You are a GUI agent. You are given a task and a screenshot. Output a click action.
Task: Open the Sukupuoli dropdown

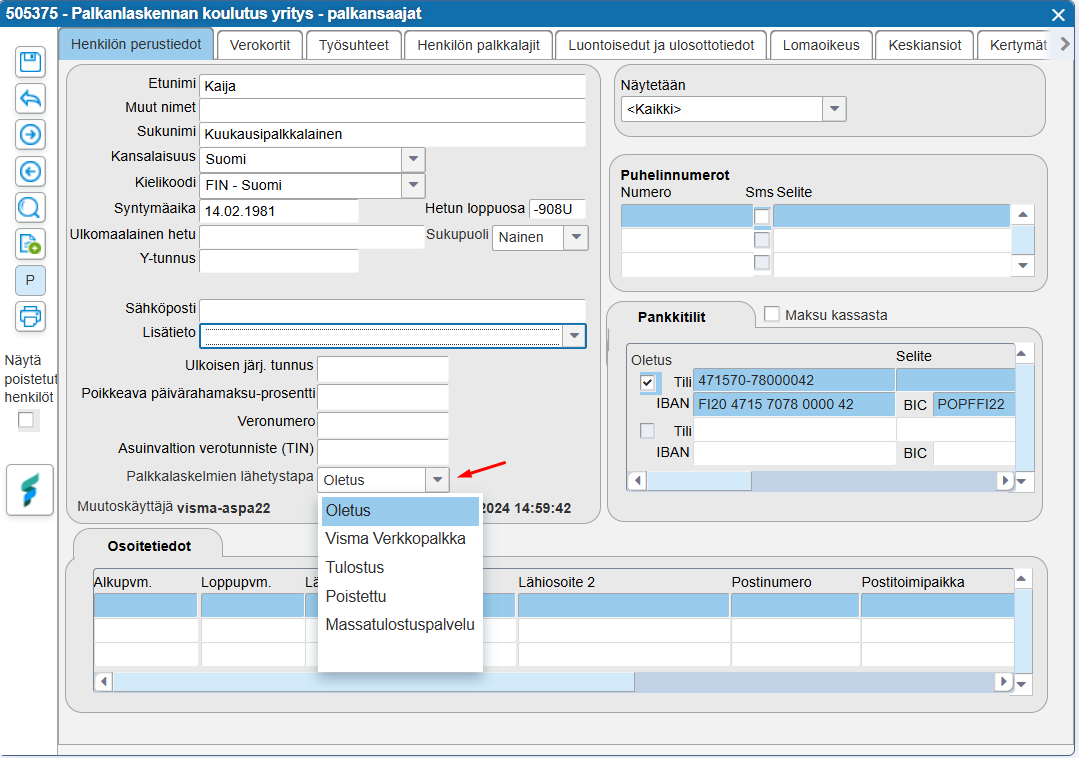tap(576, 237)
